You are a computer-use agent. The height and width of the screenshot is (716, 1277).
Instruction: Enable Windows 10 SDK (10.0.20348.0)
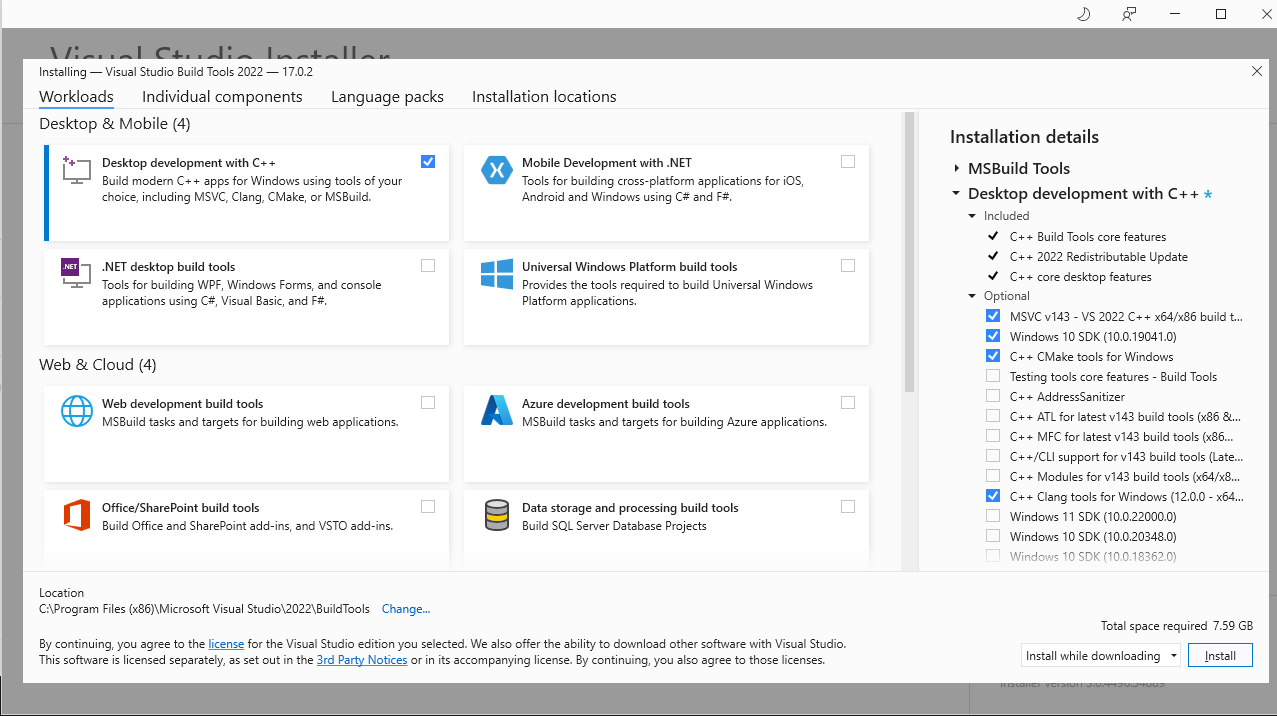(993, 536)
